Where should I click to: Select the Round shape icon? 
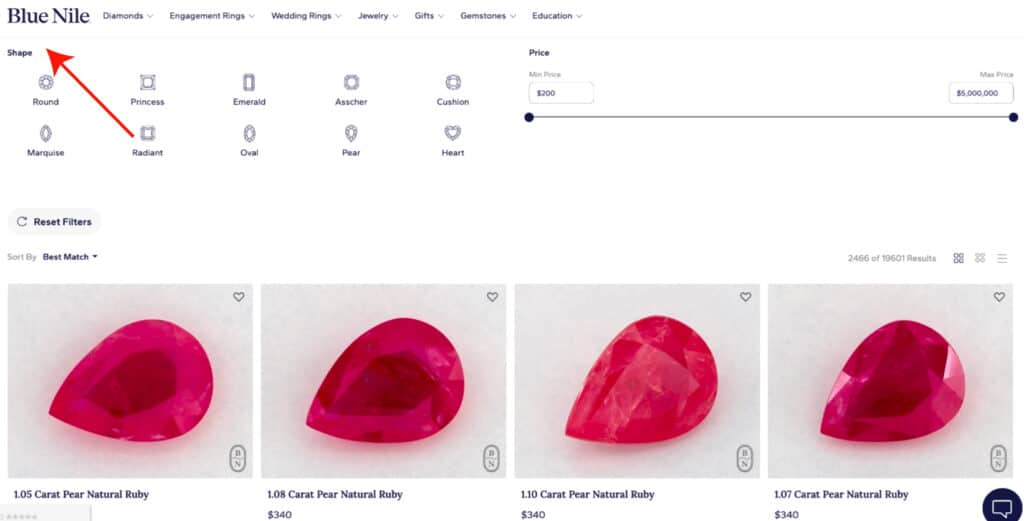tap(45, 83)
